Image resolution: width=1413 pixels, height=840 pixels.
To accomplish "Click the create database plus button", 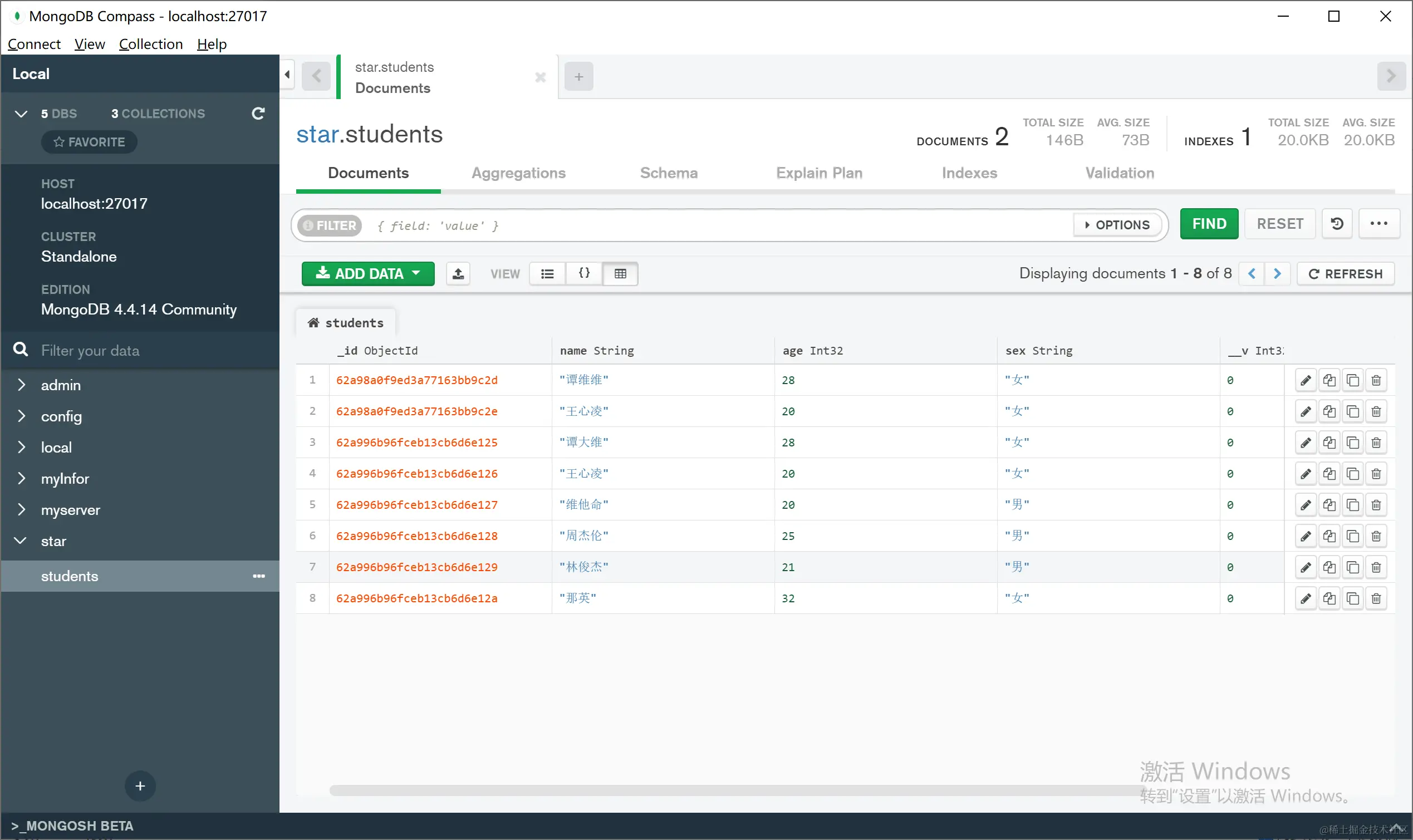I will click(140, 785).
